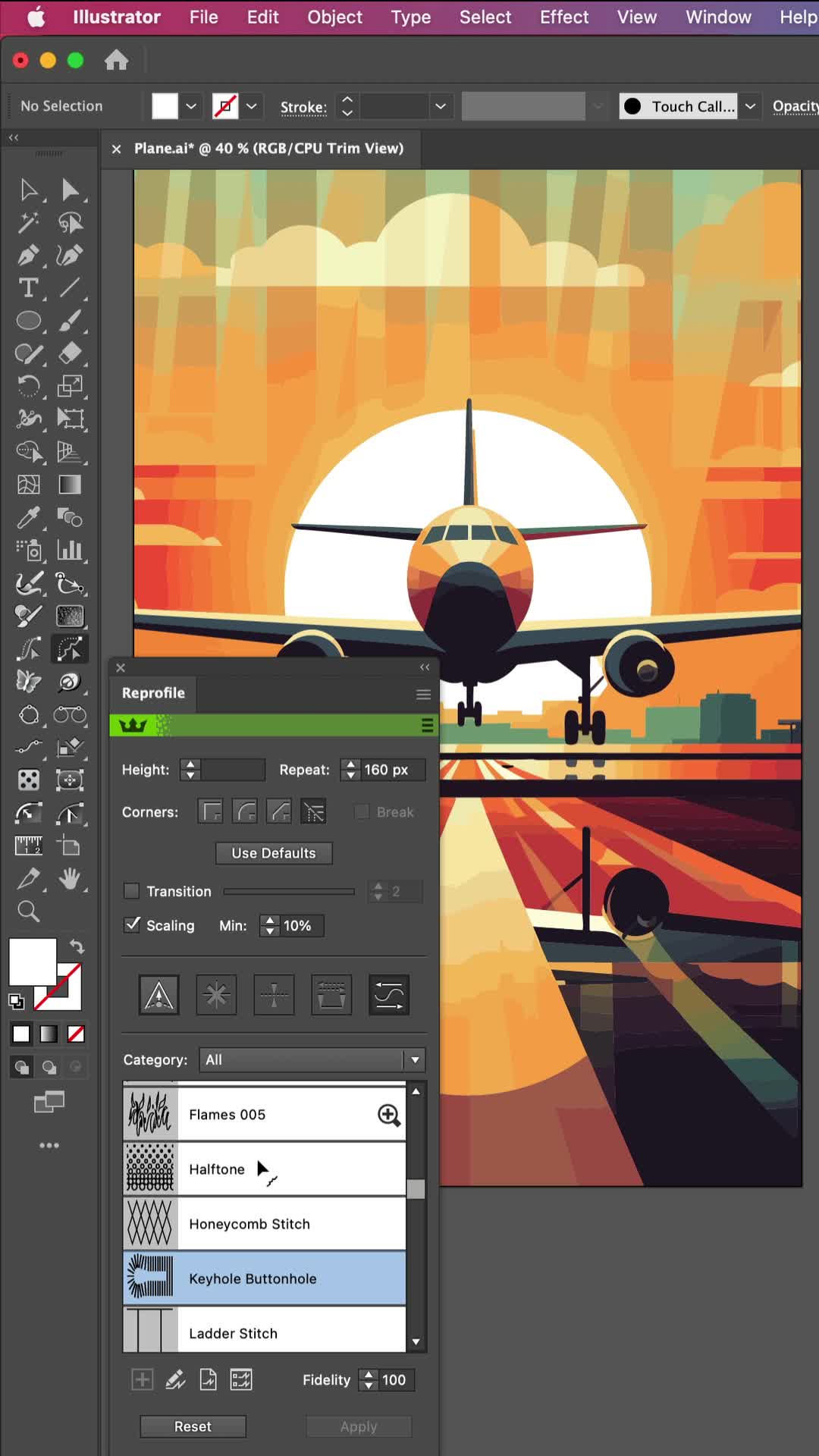Expand the tools panel double chevron
Image resolution: width=819 pixels, height=1456 pixels.
[14, 138]
